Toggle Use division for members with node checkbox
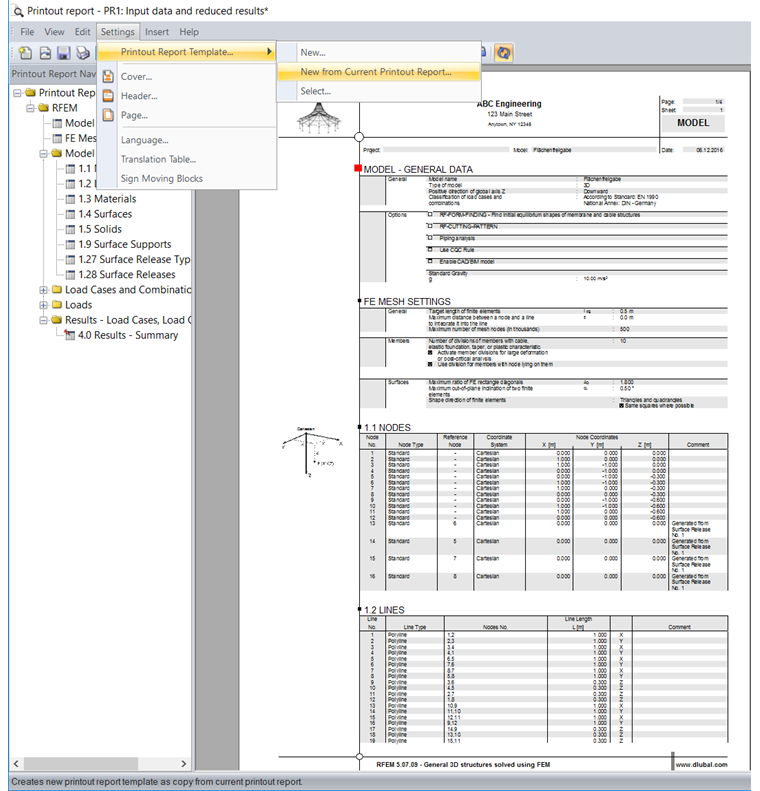 430,364
